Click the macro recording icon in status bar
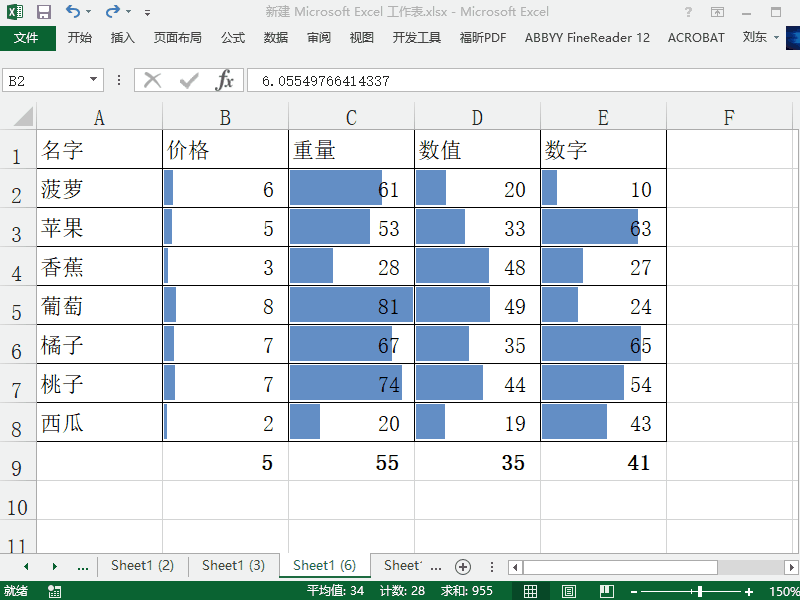Image resolution: width=800 pixels, height=600 pixels. 54,591
